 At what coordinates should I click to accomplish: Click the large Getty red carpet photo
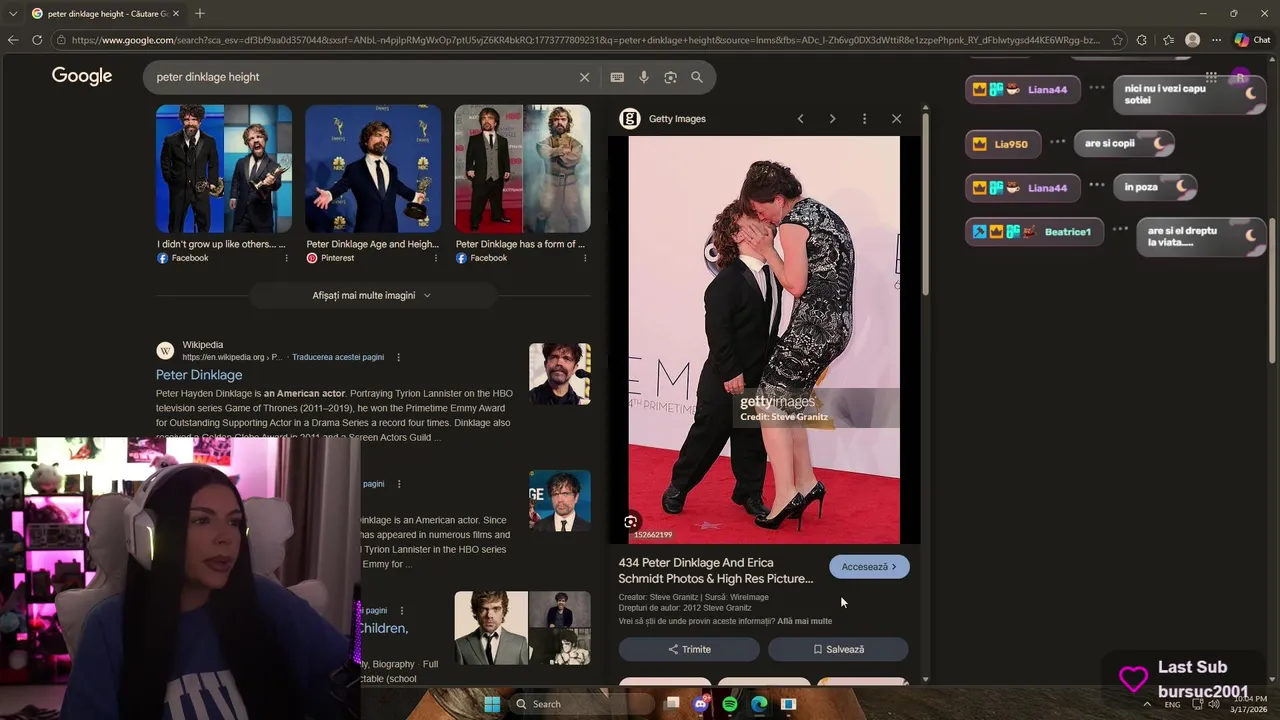pos(764,340)
